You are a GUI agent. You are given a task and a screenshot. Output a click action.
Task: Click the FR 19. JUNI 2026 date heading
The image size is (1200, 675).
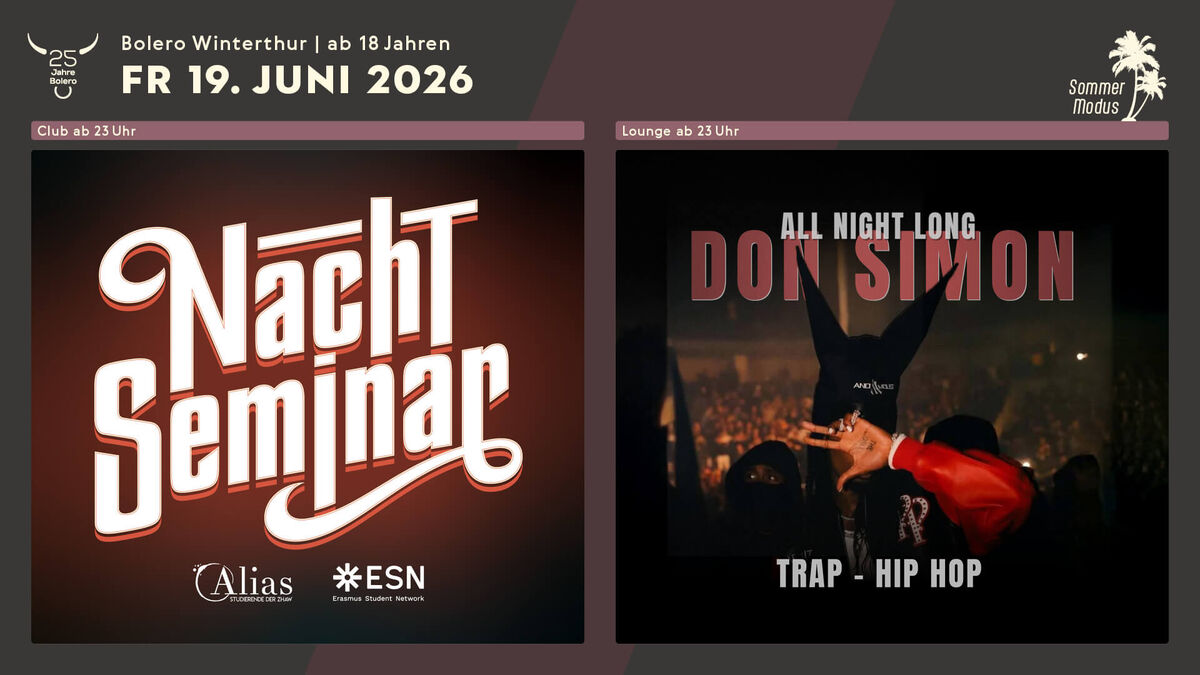(297, 80)
